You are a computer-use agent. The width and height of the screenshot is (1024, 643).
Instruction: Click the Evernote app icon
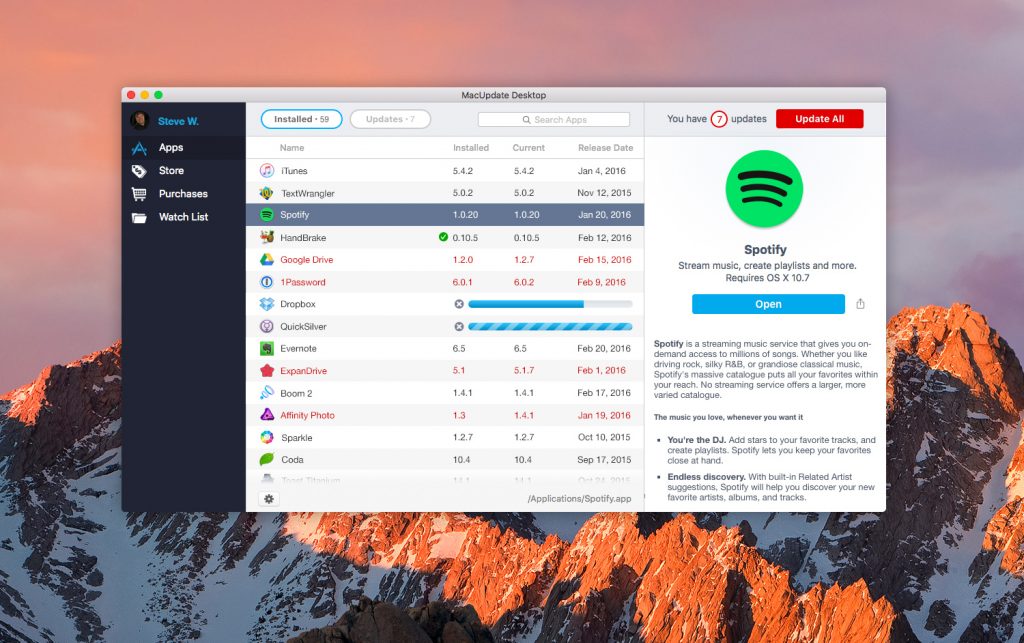(x=266, y=349)
